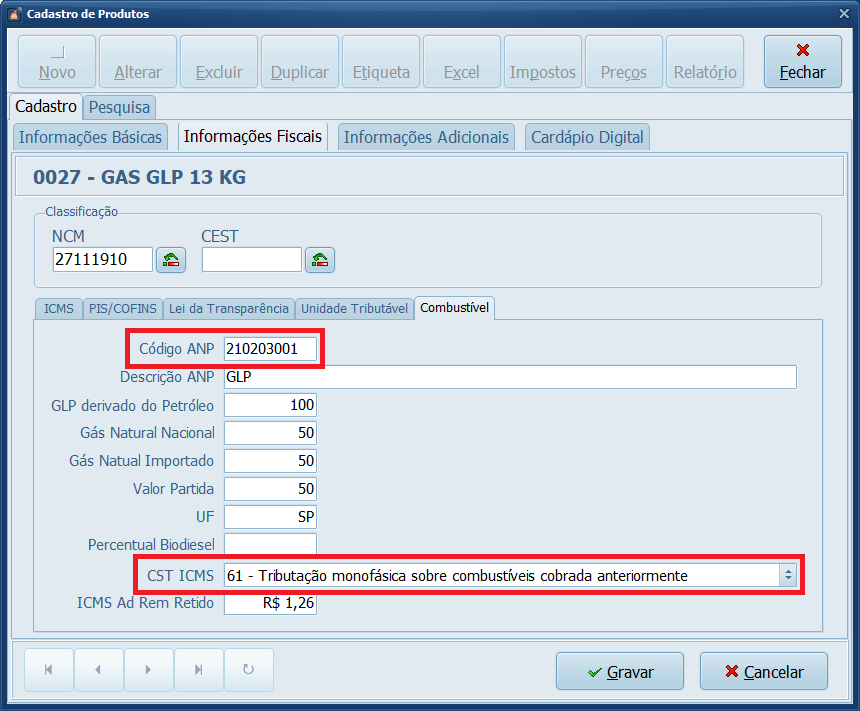Click the Código ANP field
This screenshot has height=711, width=860.
point(270,349)
